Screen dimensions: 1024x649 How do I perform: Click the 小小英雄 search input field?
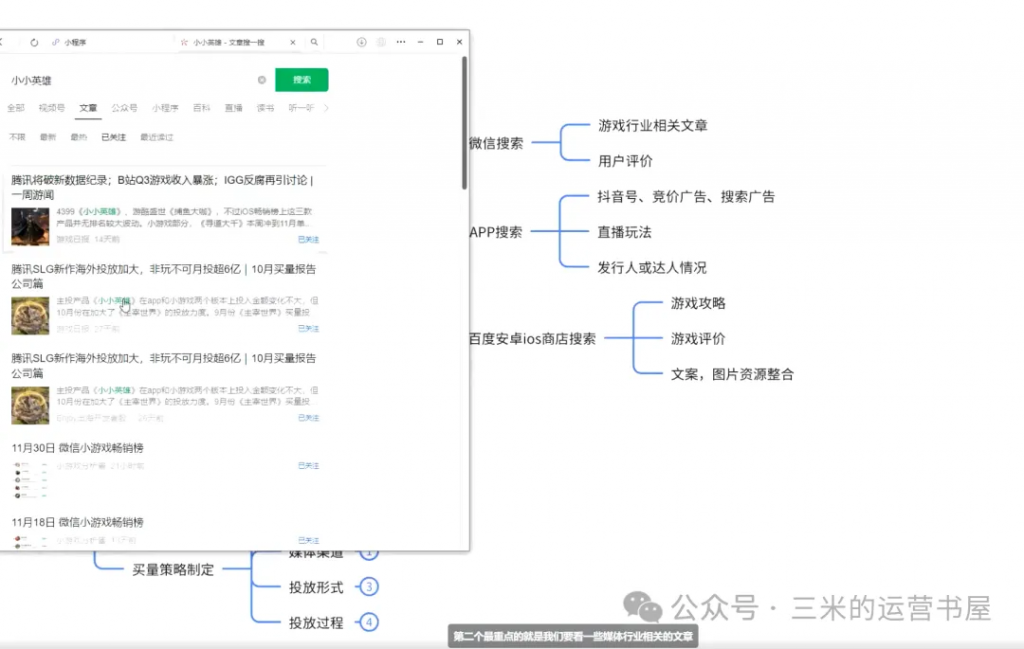coord(130,80)
